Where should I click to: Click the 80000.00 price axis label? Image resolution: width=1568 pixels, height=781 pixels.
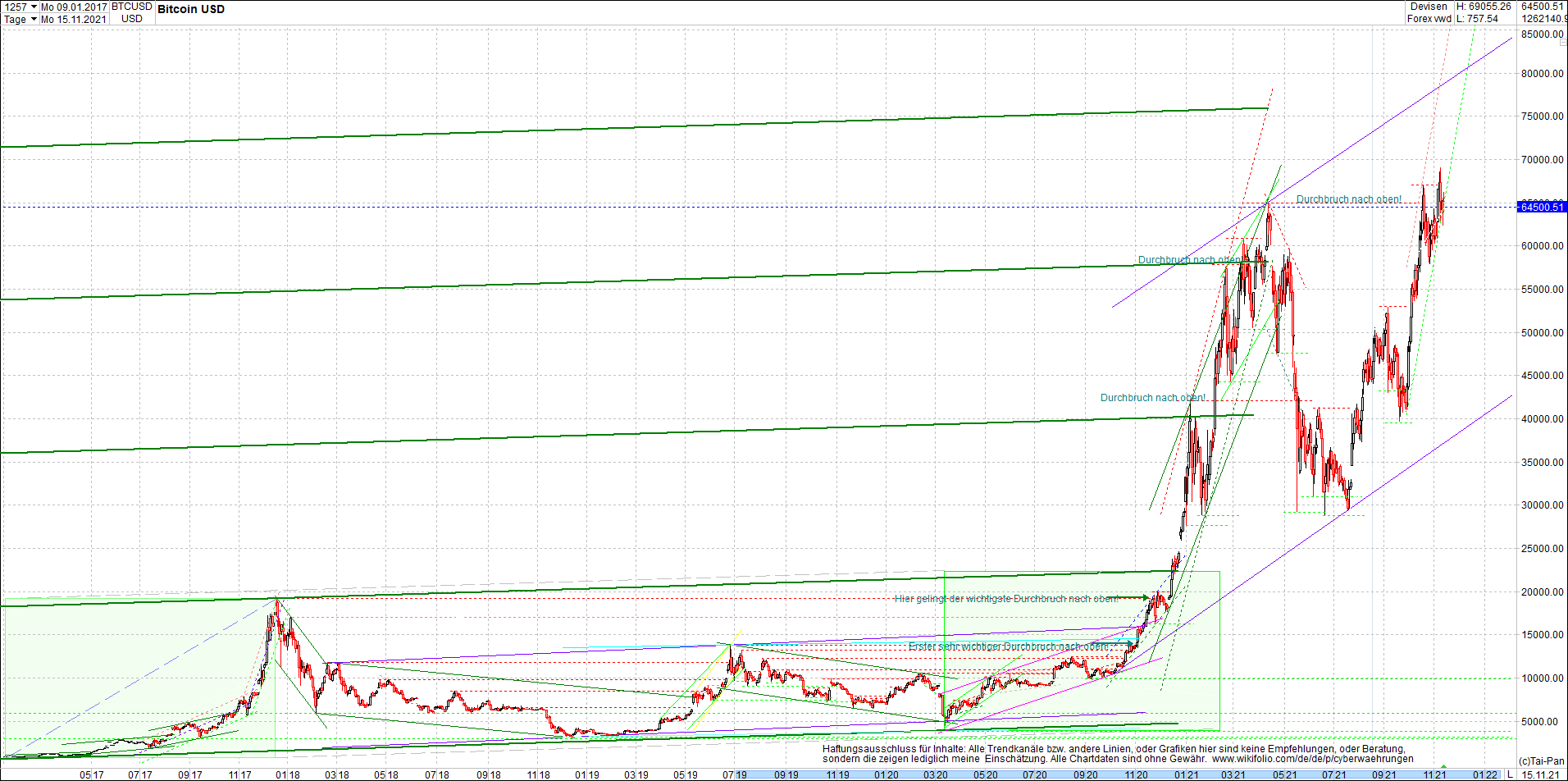(x=1542, y=73)
